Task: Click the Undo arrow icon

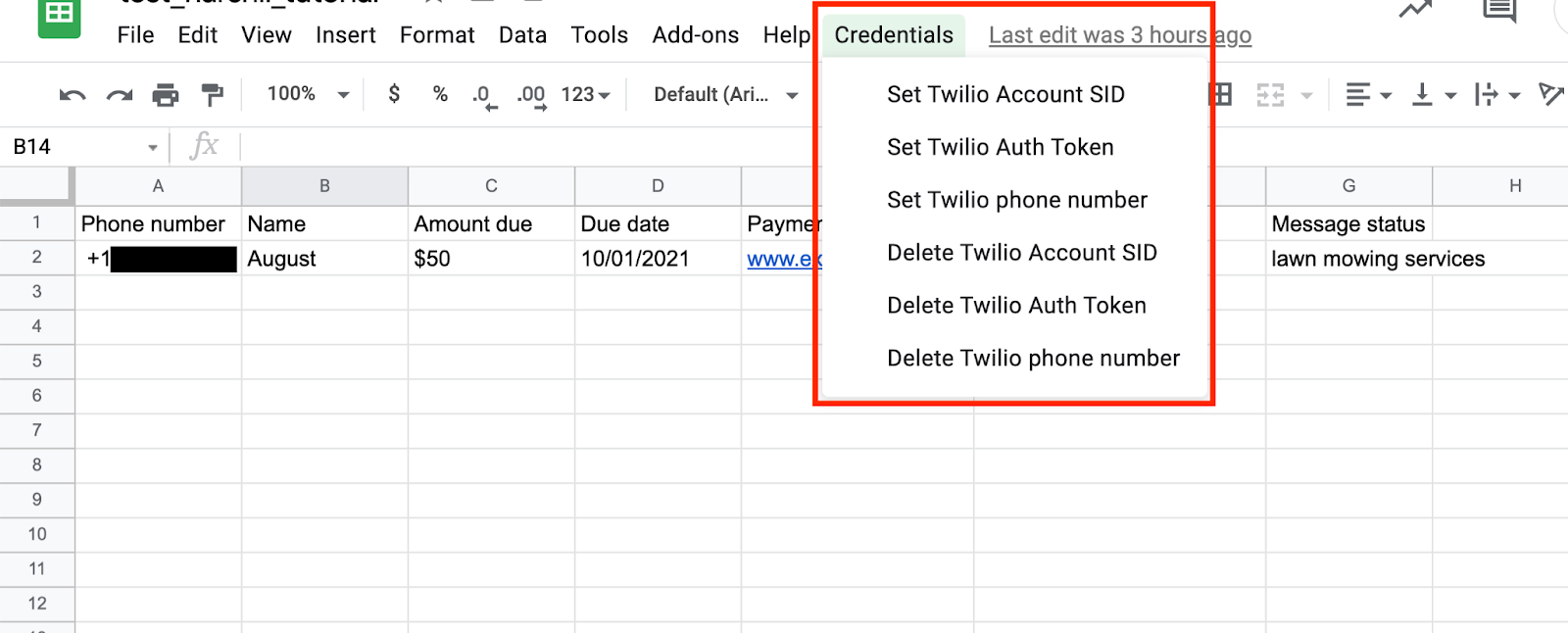Action: [x=73, y=95]
